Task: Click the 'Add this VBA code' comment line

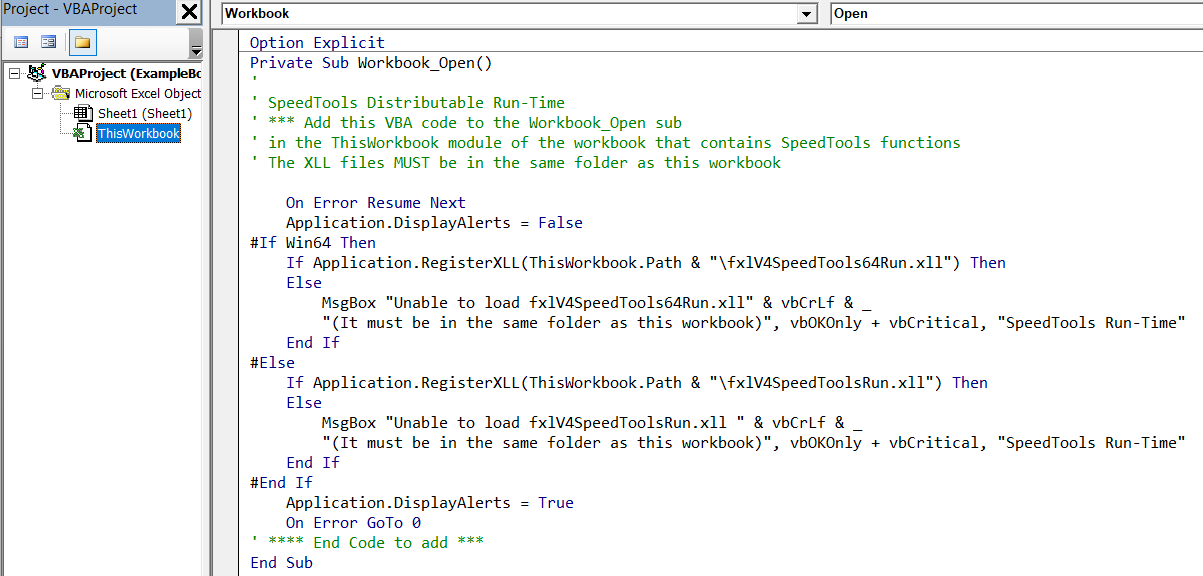Action: click(466, 123)
